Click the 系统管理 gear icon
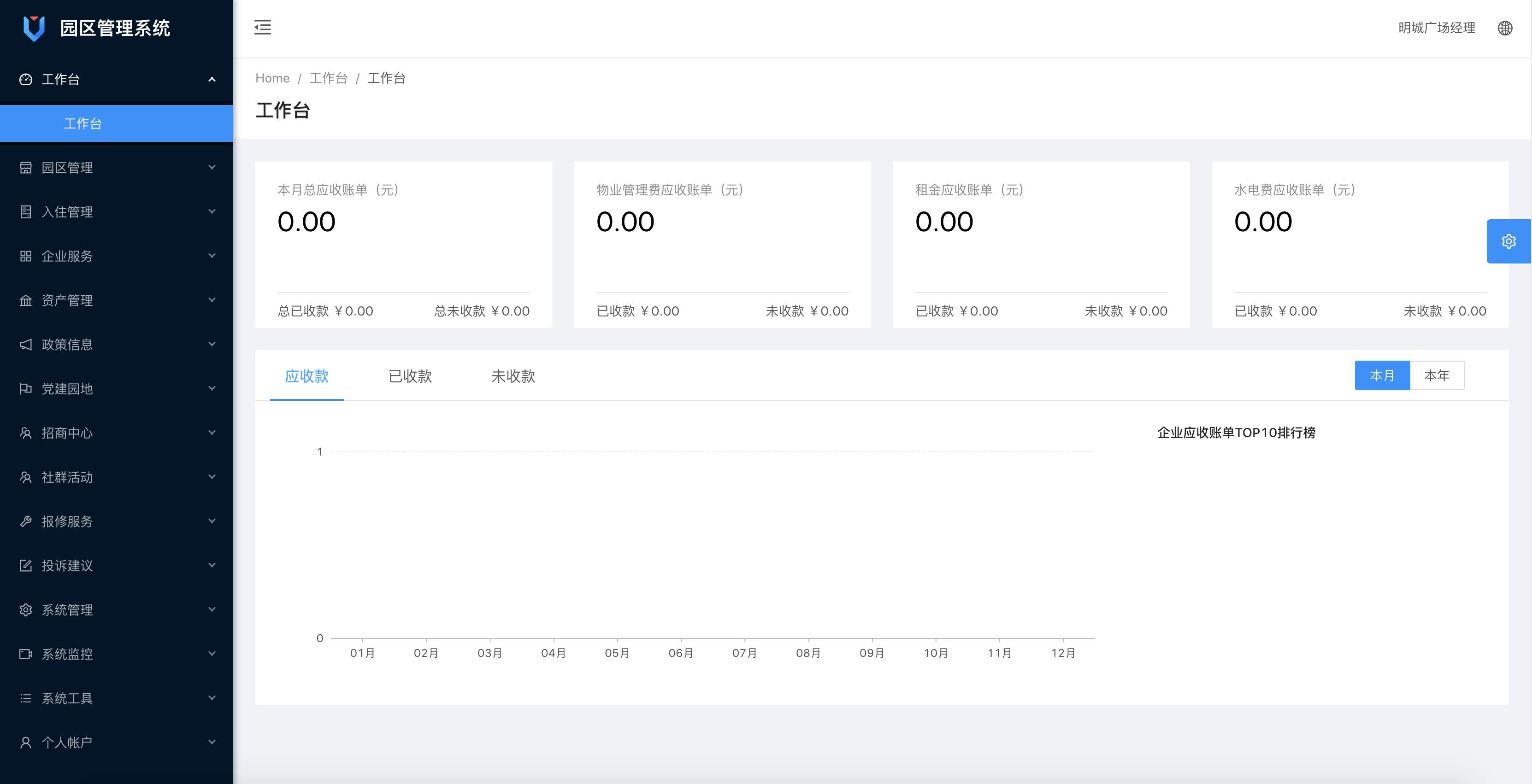1532x784 pixels. (x=25, y=610)
